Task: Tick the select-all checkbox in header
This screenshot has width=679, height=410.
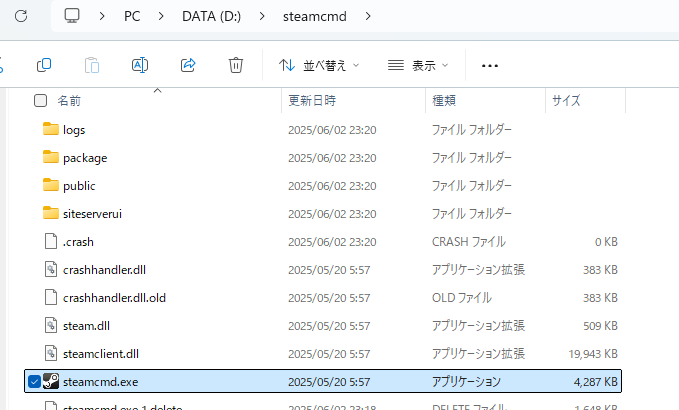Action: [40, 100]
